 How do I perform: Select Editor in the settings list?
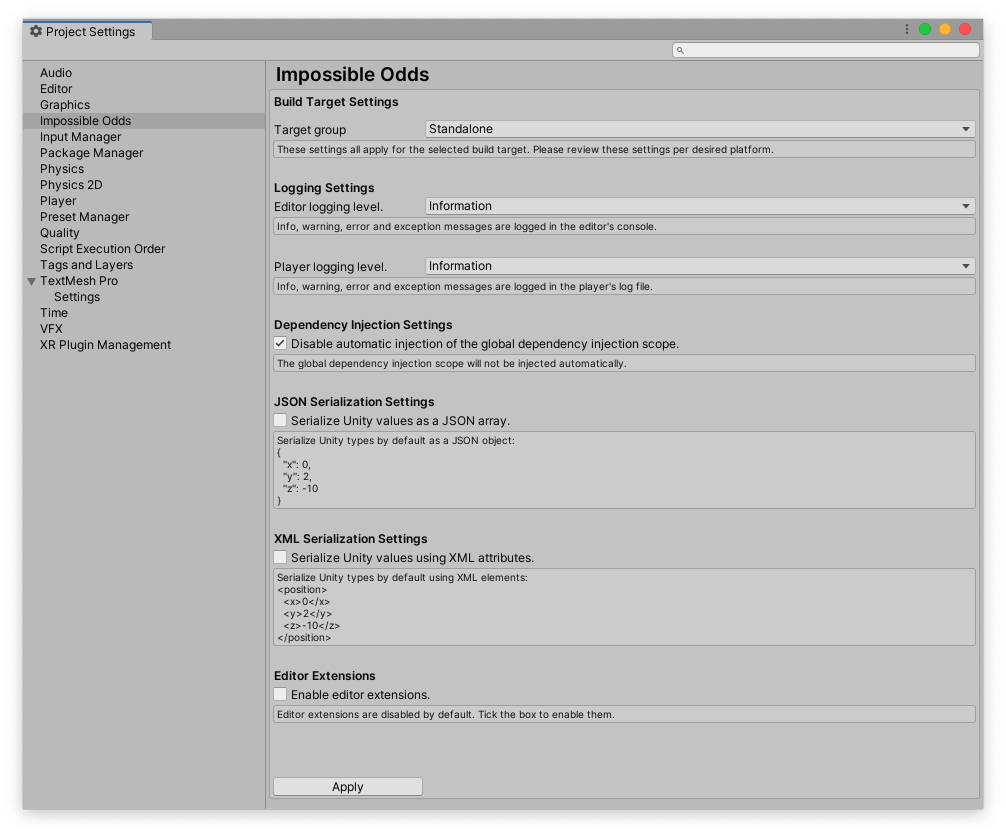[56, 89]
